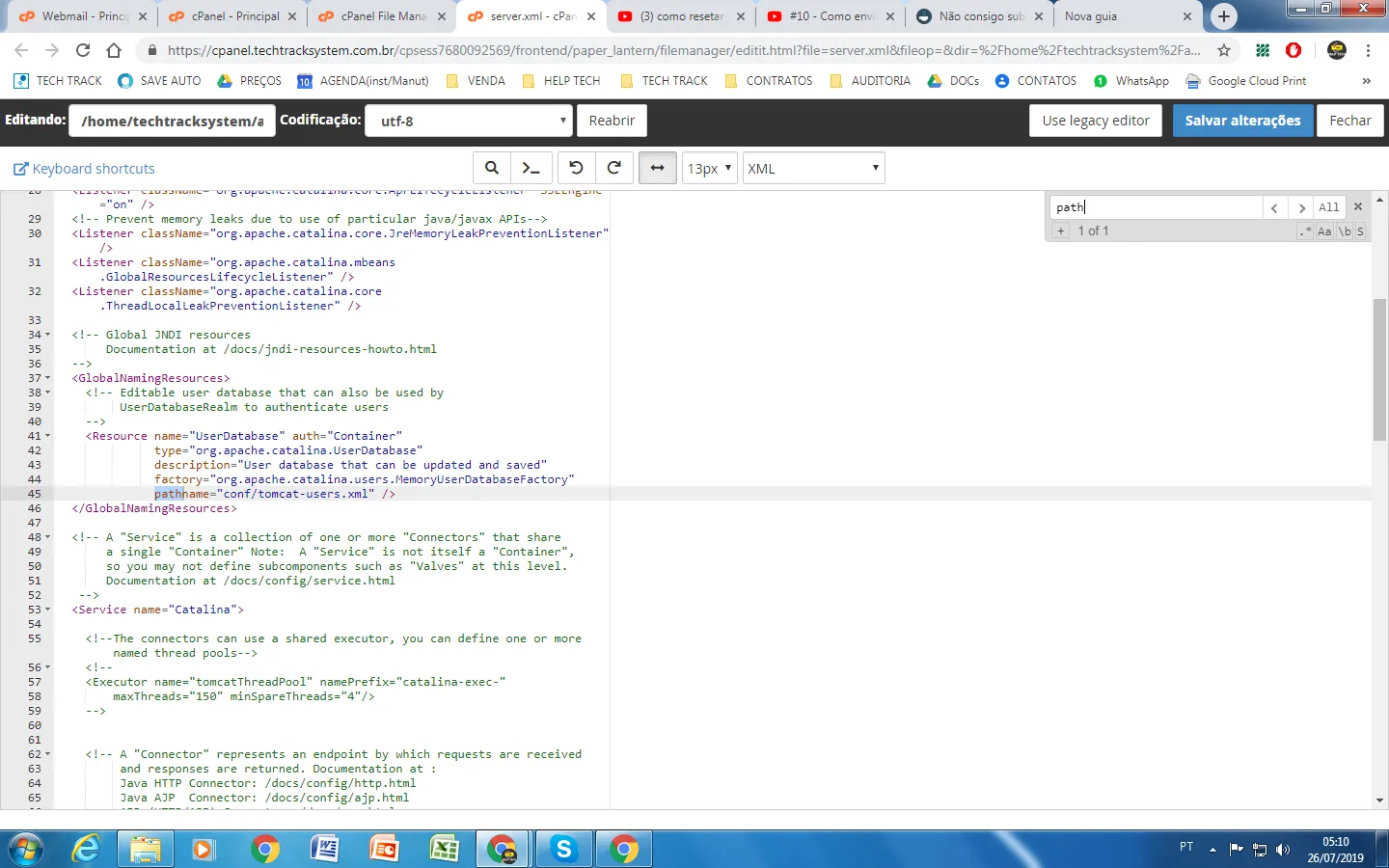Show more bookmarks chevron
Image resolution: width=1389 pixels, height=868 pixels.
tap(1366, 81)
